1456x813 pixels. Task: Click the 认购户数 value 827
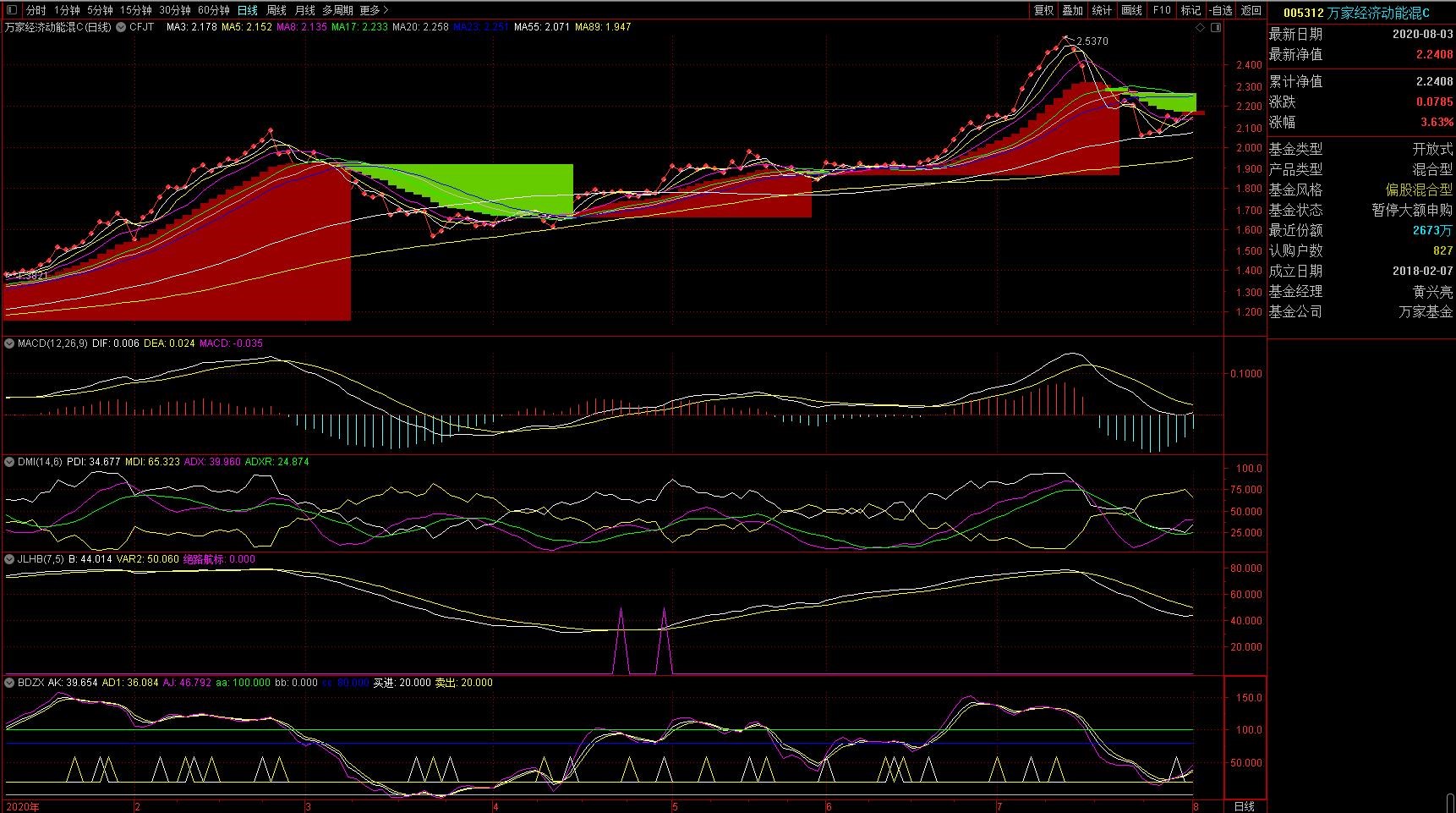pyautogui.click(x=1442, y=250)
